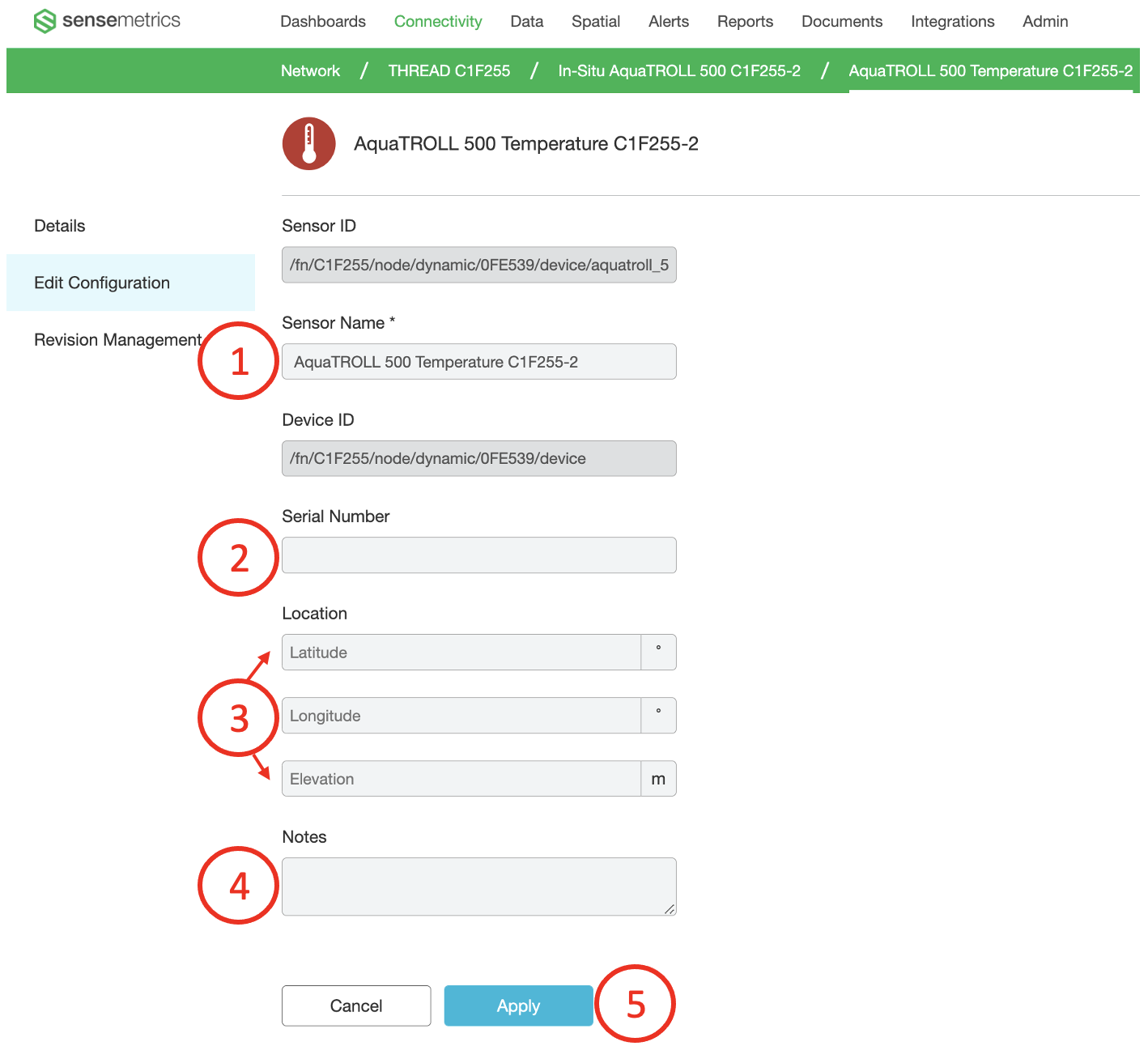Click the Device ID label
1148x1046 pixels.
pyautogui.click(x=318, y=420)
